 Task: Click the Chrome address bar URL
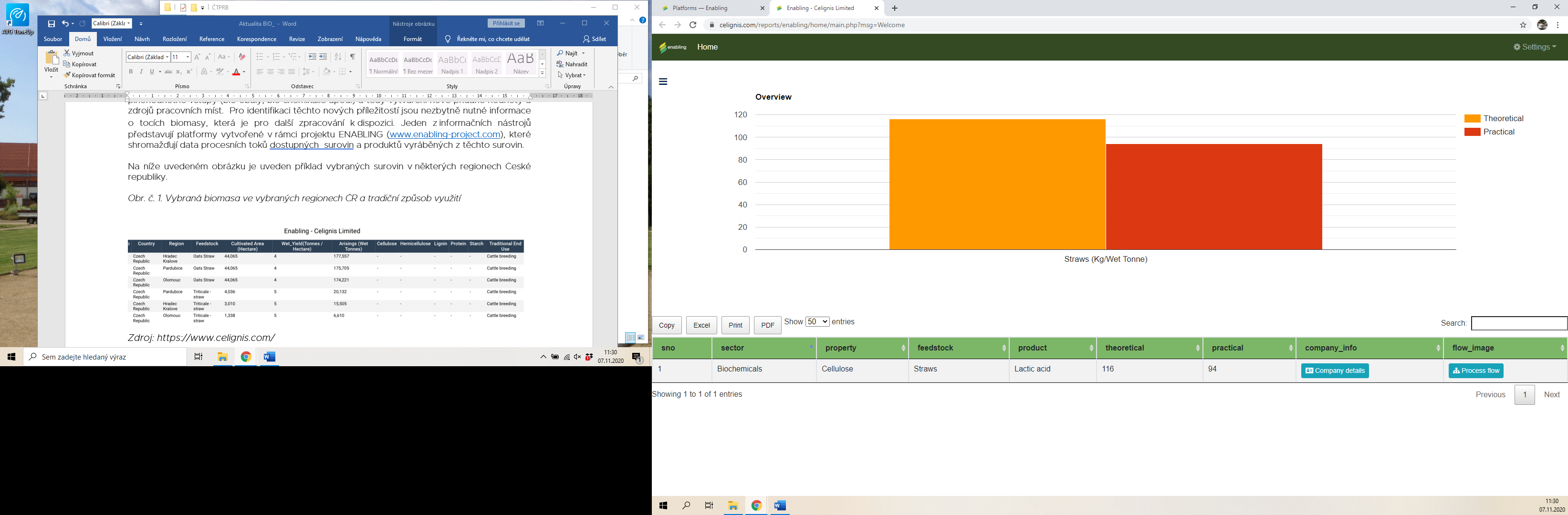click(812, 25)
